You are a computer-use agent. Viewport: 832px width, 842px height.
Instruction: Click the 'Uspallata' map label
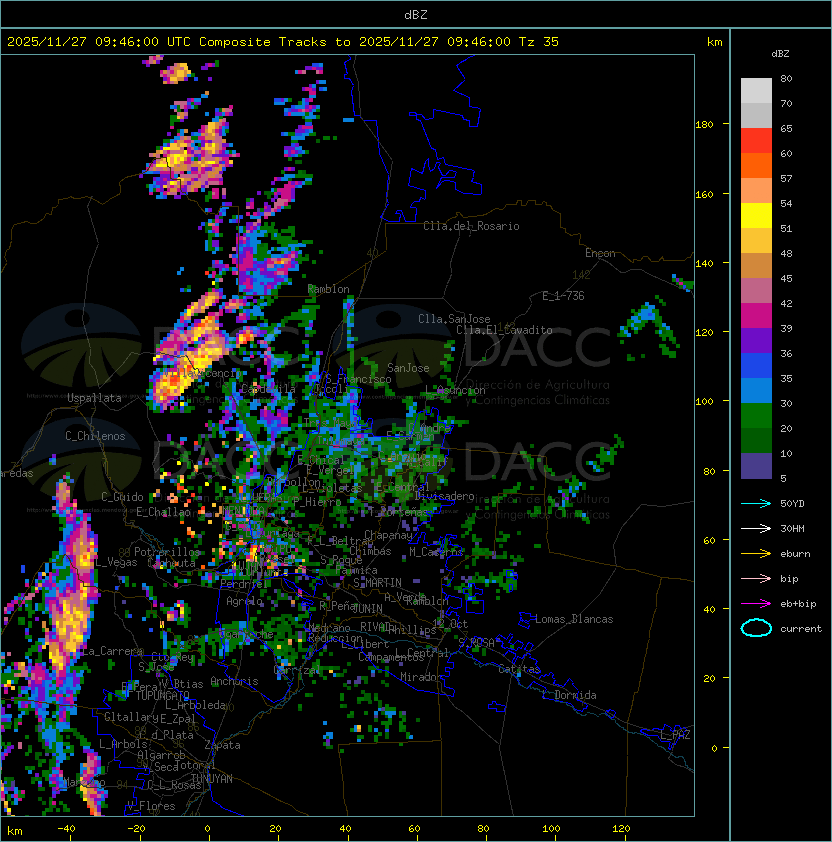point(94,398)
